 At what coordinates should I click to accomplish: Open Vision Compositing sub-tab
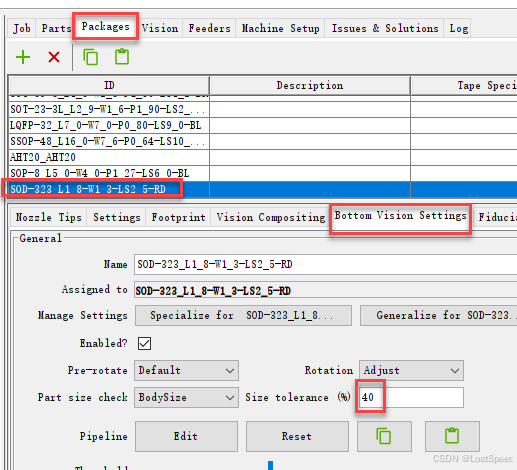(271, 217)
